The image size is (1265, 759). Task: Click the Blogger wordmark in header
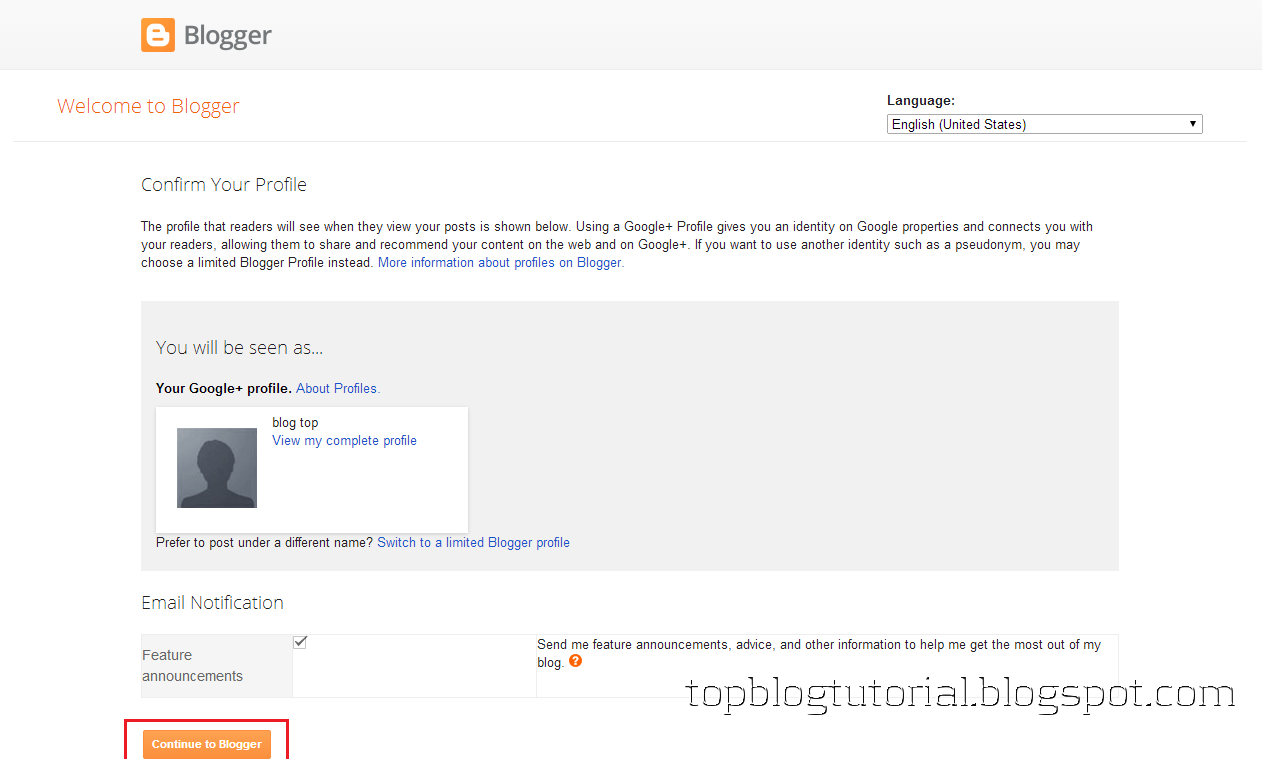[x=228, y=36]
